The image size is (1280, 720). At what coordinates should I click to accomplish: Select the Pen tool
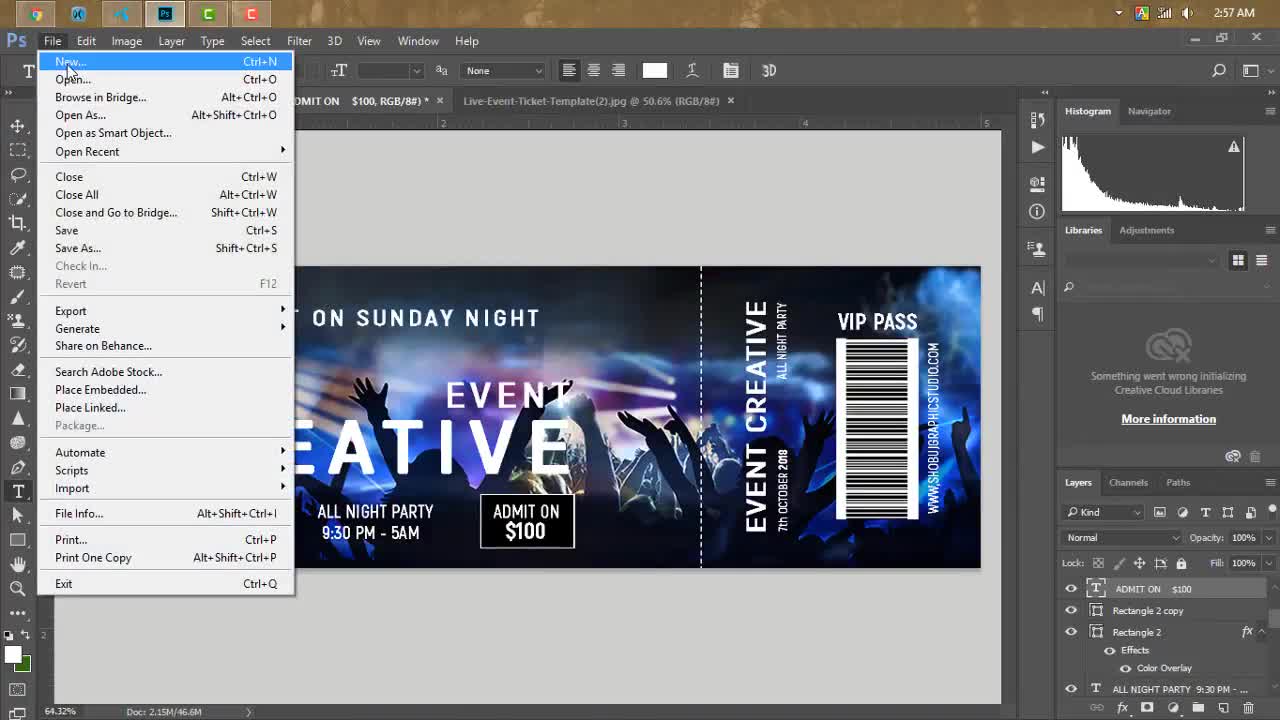pyautogui.click(x=18, y=467)
